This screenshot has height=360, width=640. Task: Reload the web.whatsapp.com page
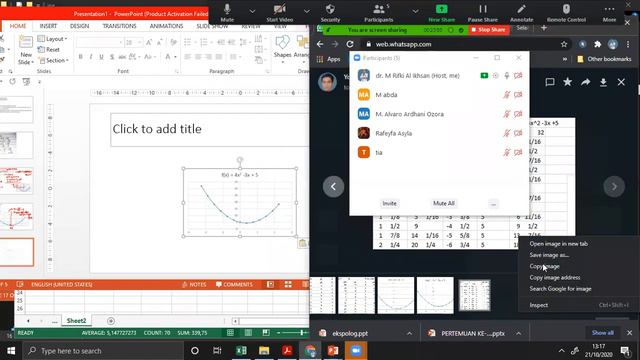(x=350, y=44)
